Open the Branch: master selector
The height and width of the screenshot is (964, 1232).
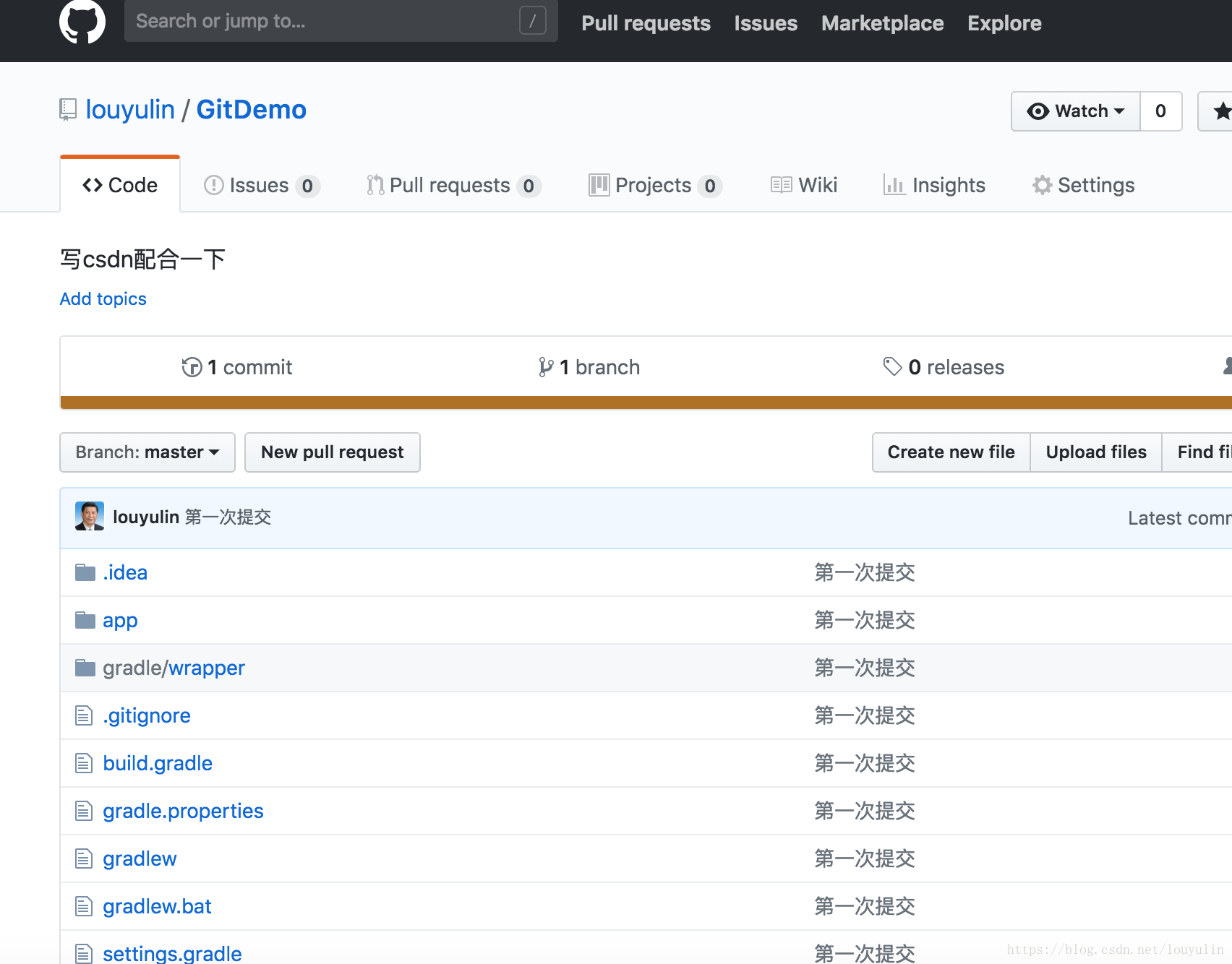tap(147, 452)
